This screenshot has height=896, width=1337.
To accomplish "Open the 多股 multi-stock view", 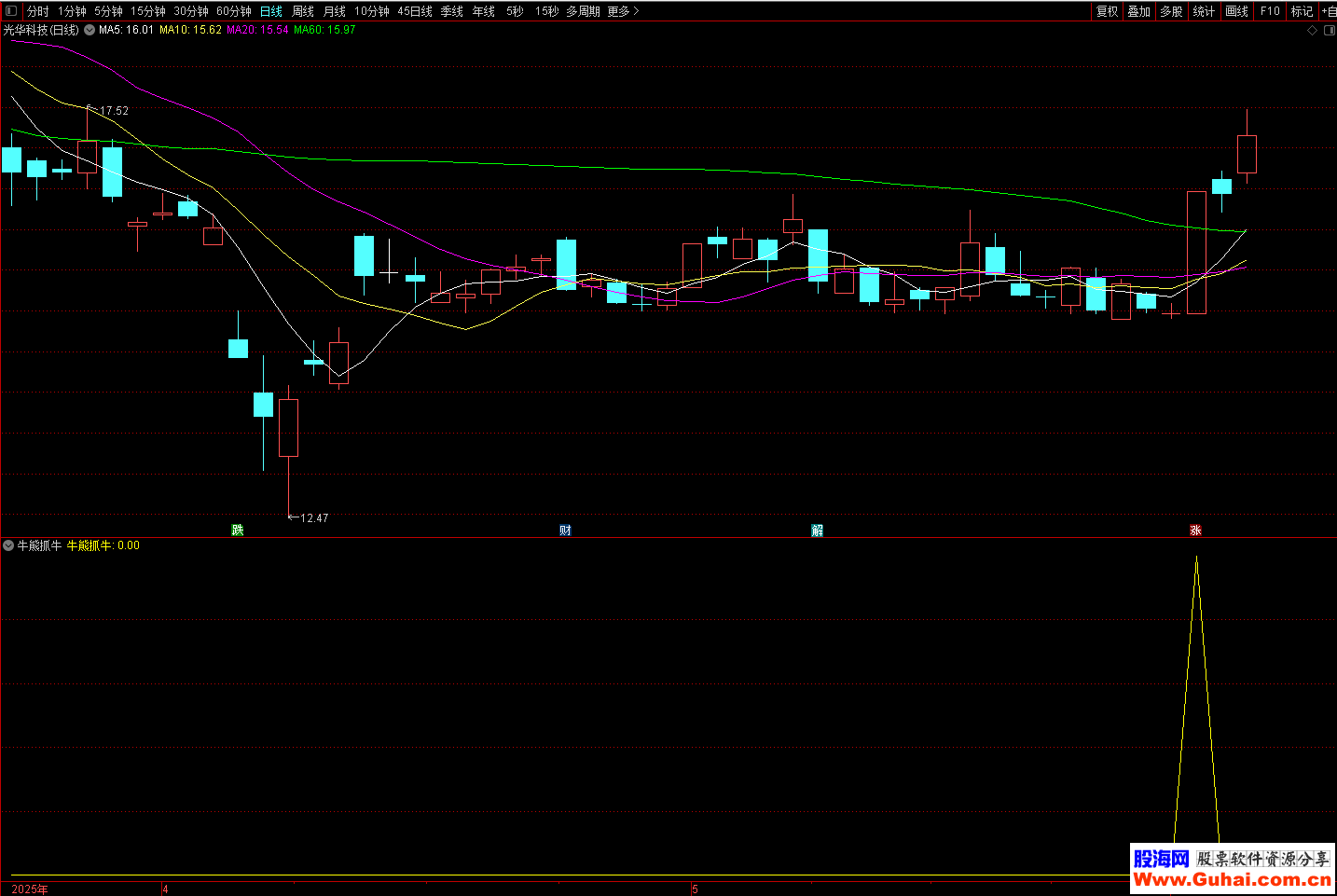I will (x=1171, y=11).
